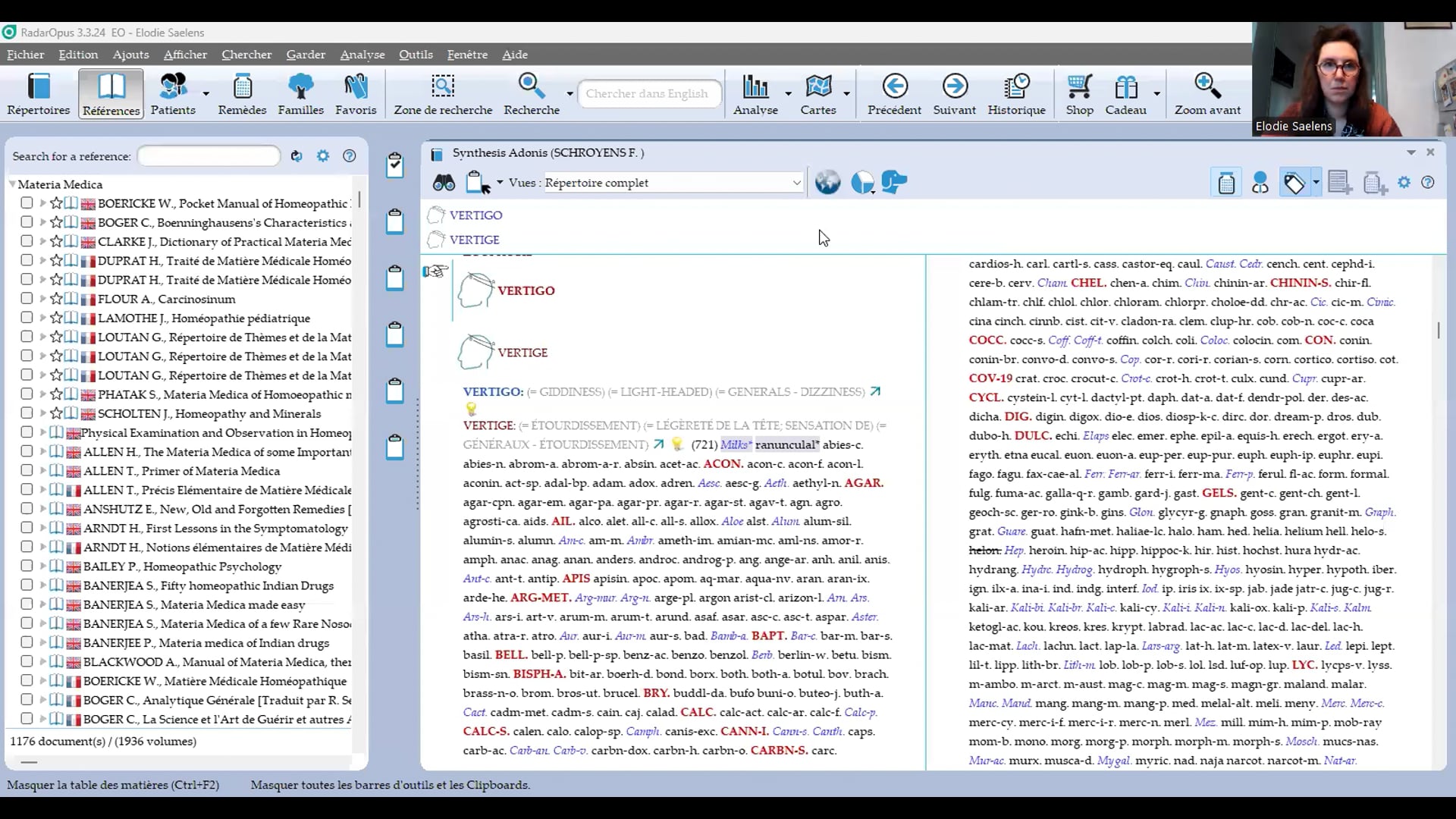Screen dimensions: 1456x819
Task: Open the Afficher menu
Action: [185, 55]
